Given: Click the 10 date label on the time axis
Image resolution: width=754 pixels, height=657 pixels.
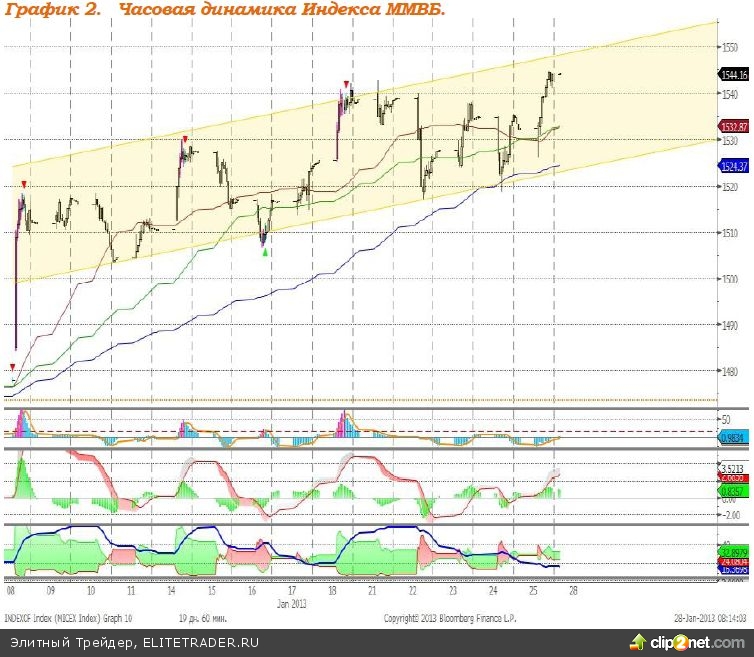Looking at the screenshot, I should click(x=91, y=591).
